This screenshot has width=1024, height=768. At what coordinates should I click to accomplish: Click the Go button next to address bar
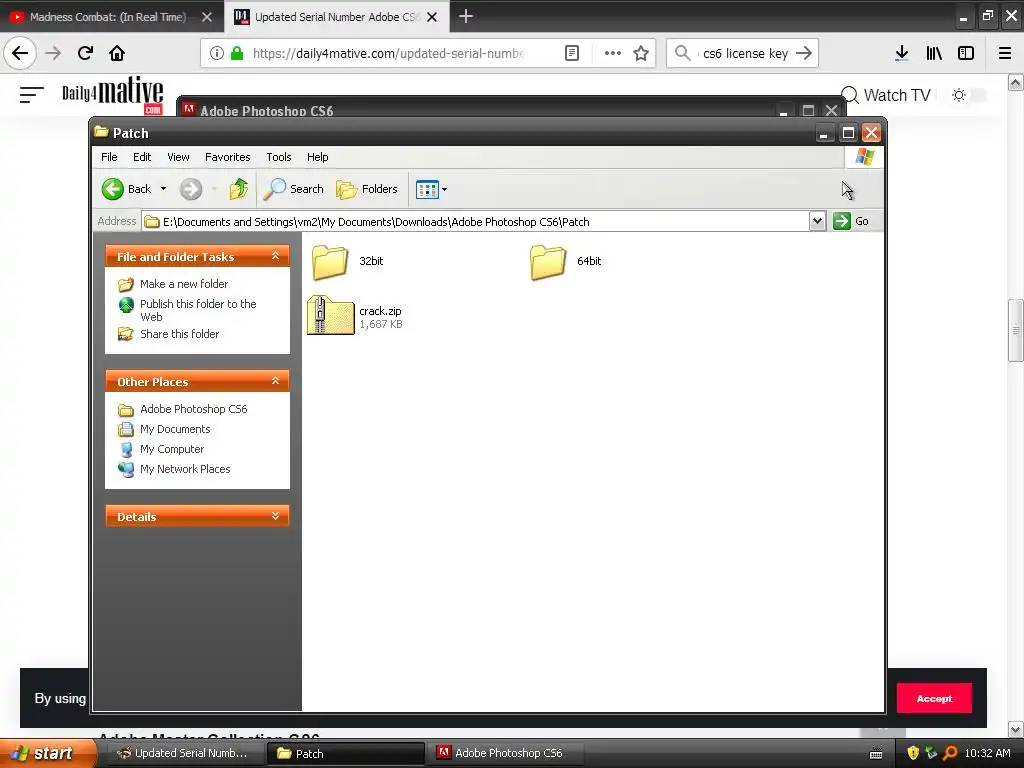(x=851, y=221)
